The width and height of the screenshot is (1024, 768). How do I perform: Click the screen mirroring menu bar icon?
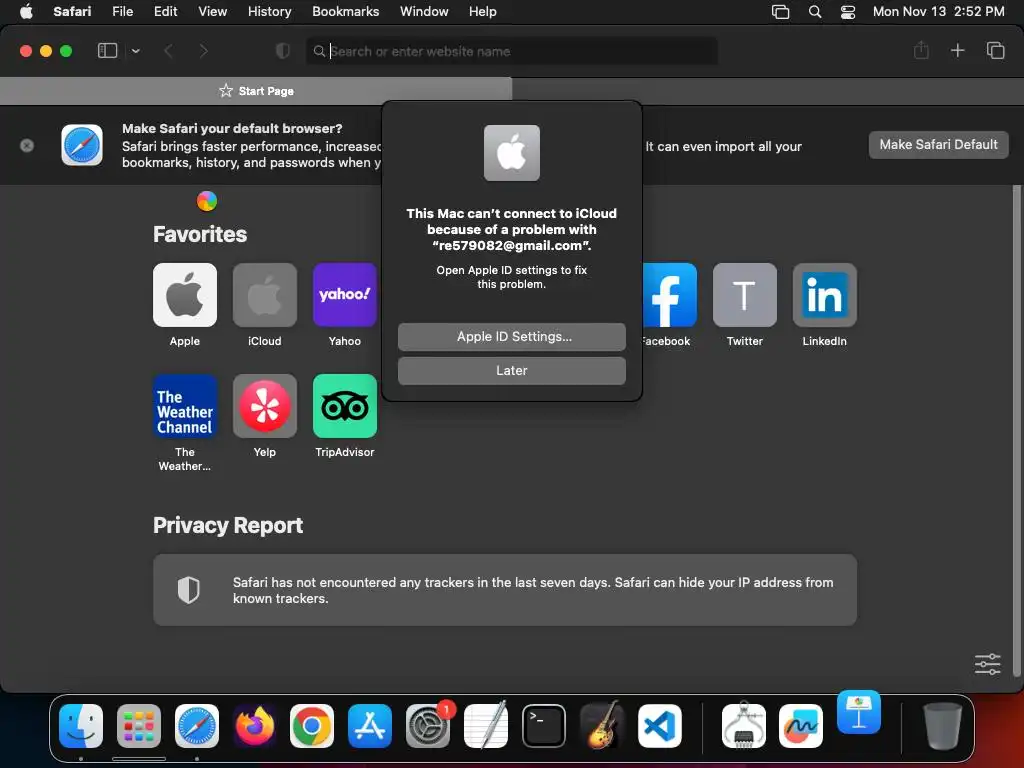[x=780, y=12]
